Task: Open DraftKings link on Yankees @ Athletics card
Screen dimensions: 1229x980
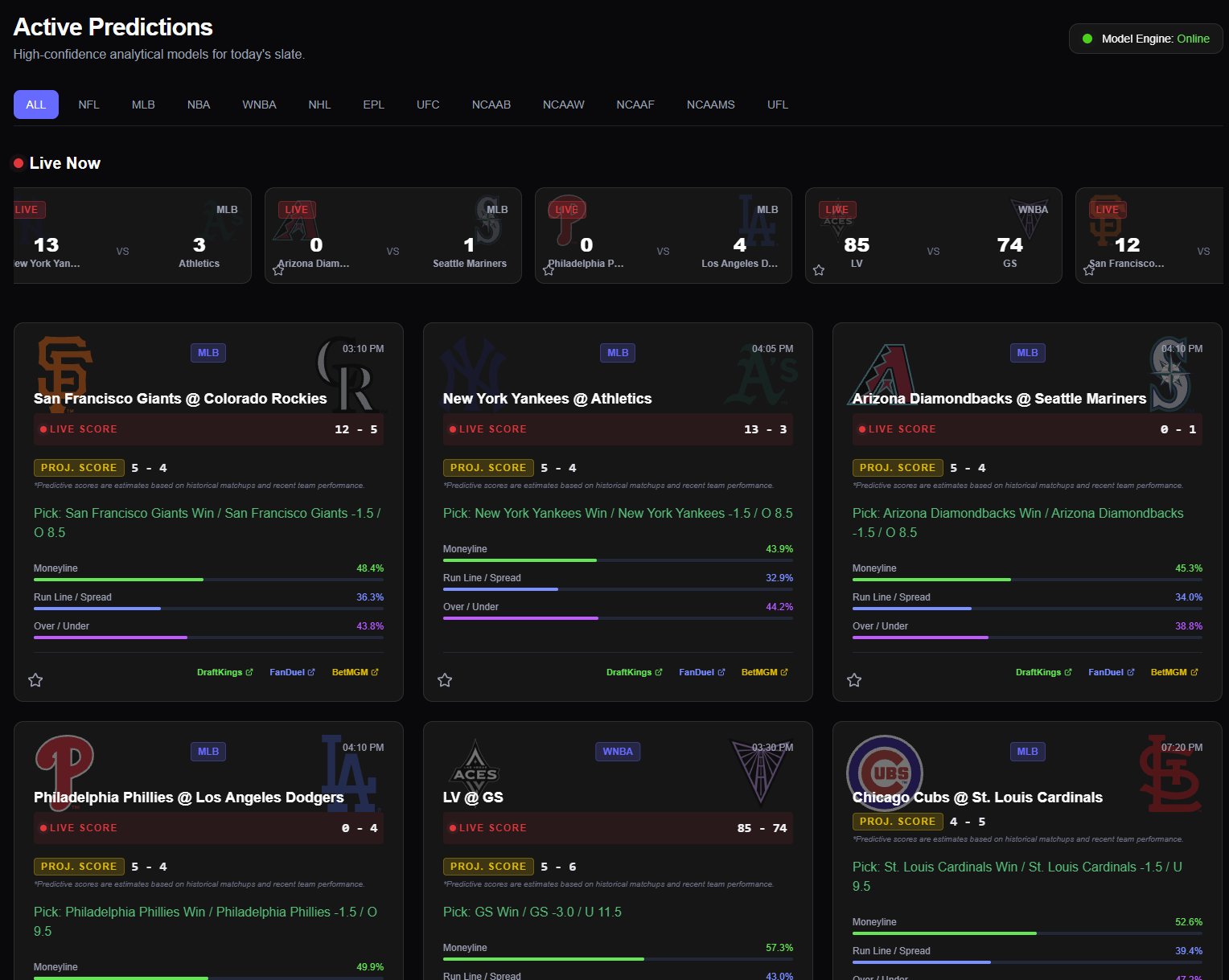Action: (x=635, y=672)
